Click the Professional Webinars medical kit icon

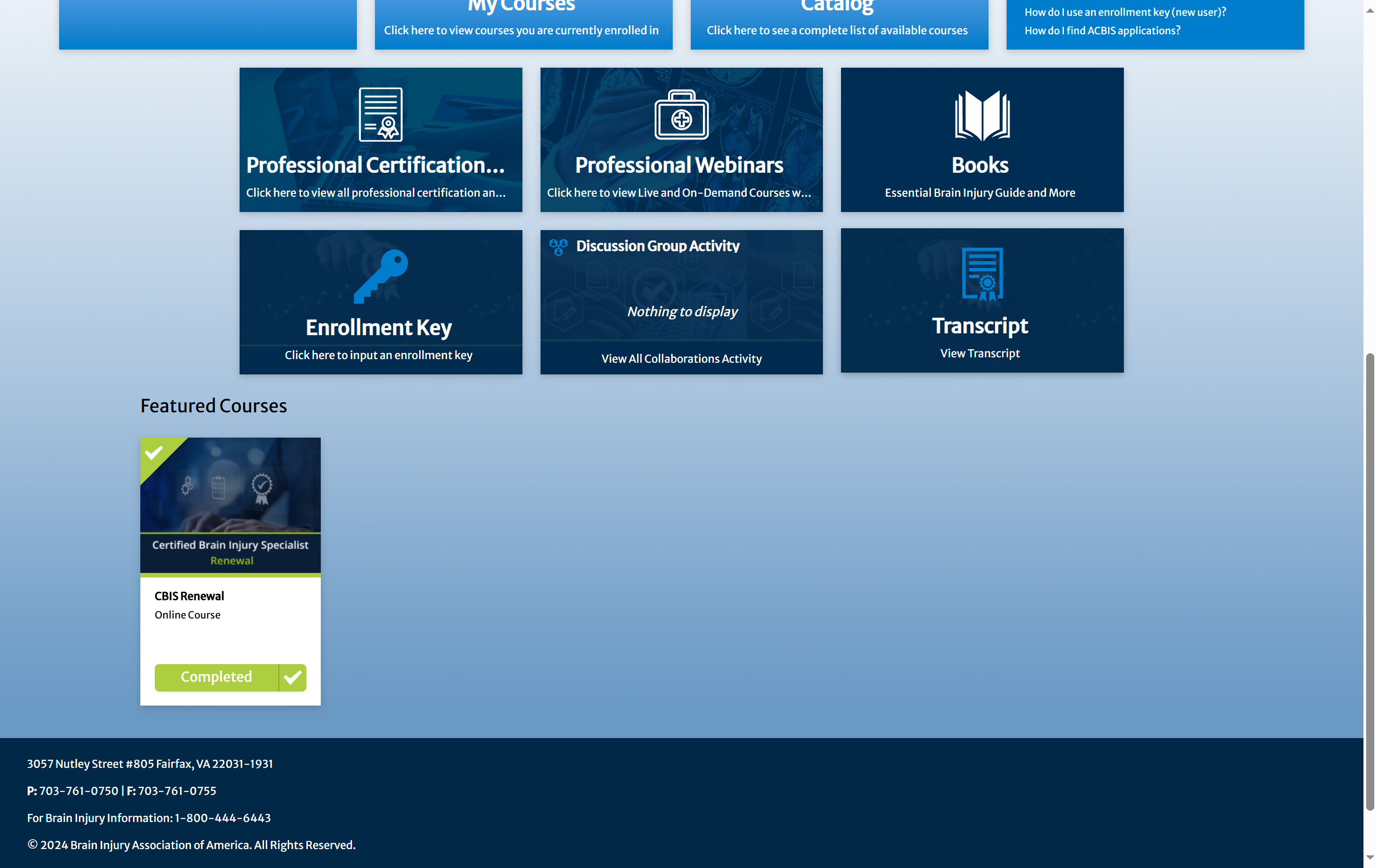coord(681,114)
